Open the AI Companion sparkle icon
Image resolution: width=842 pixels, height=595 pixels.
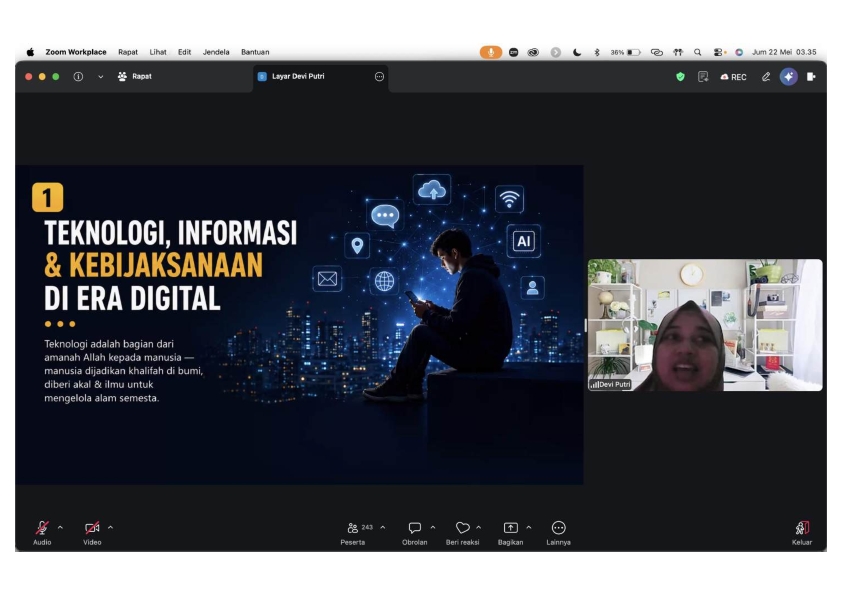coord(788,77)
